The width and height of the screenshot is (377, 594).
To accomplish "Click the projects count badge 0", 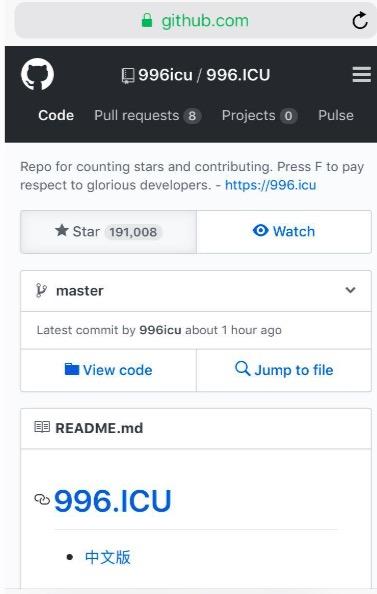I will (x=288, y=116).
